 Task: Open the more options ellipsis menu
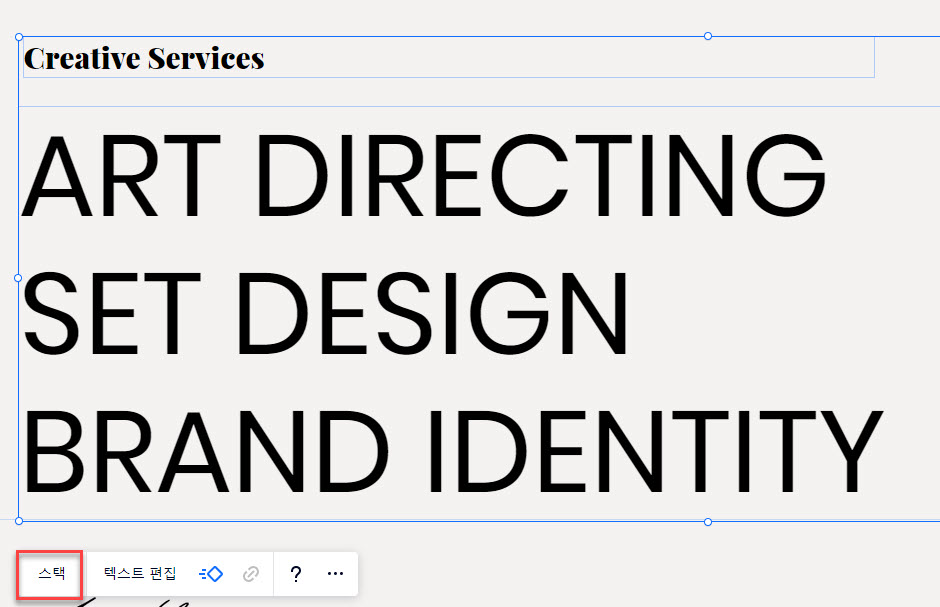click(336, 574)
